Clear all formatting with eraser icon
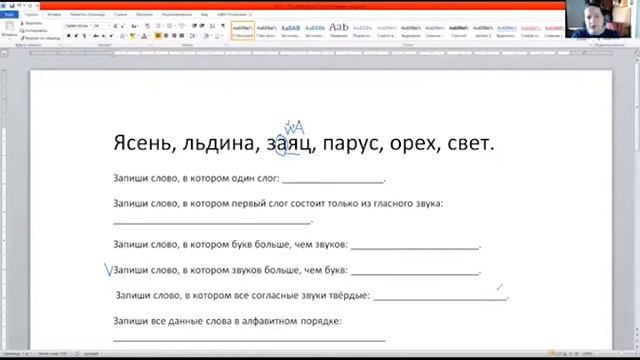 [x=147, y=26]
